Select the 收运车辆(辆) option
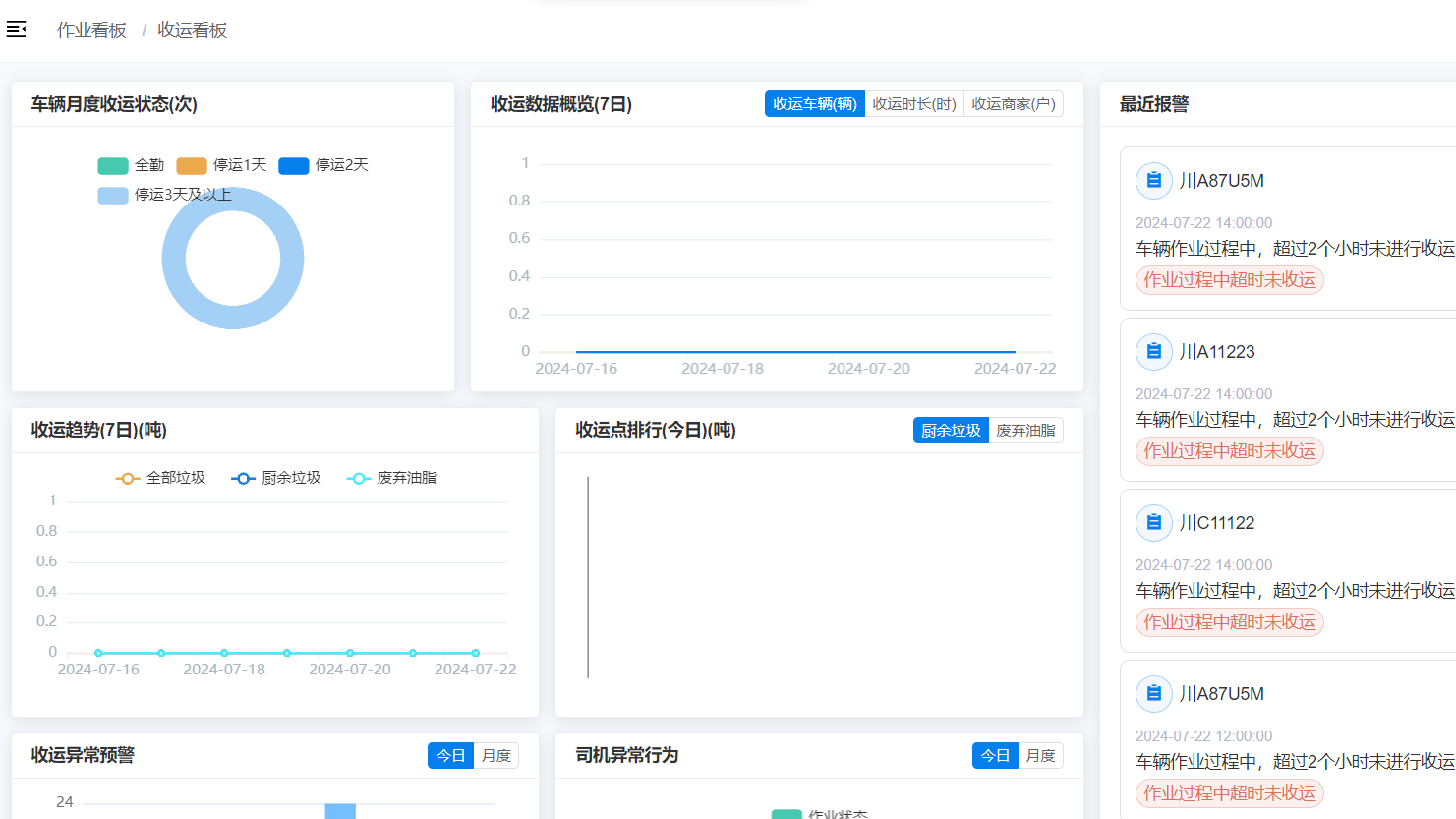Screen dimensions: 1456x819 815,104
